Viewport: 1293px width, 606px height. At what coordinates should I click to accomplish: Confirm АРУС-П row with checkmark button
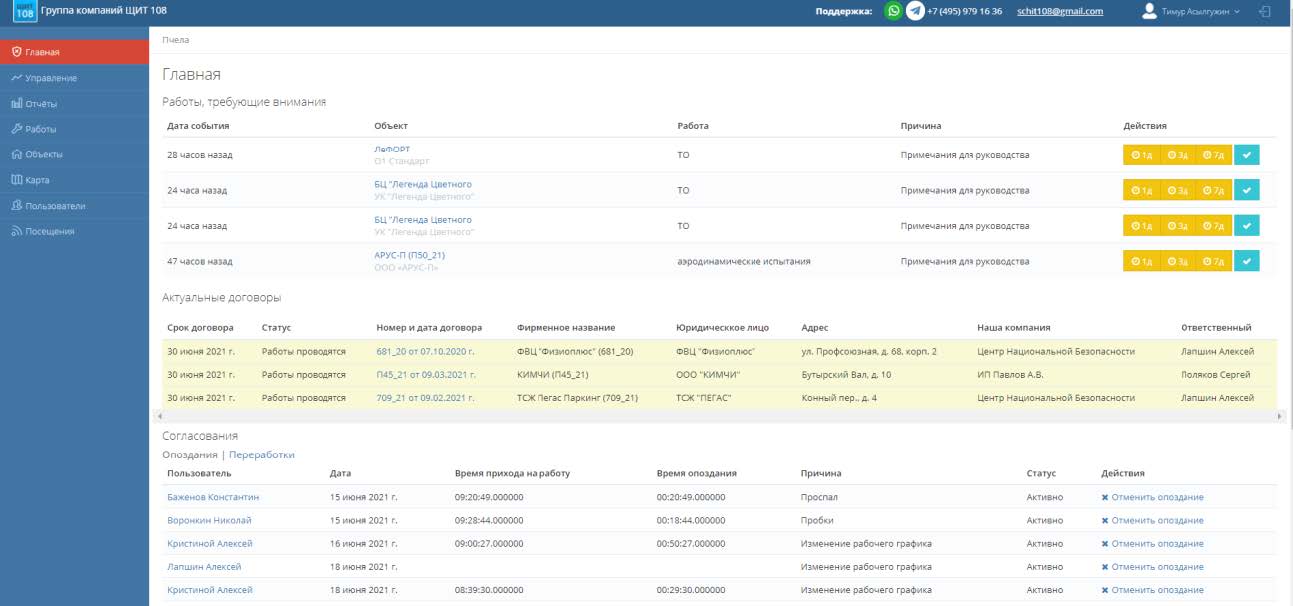pyautogui.click(x=1246, y=262)
